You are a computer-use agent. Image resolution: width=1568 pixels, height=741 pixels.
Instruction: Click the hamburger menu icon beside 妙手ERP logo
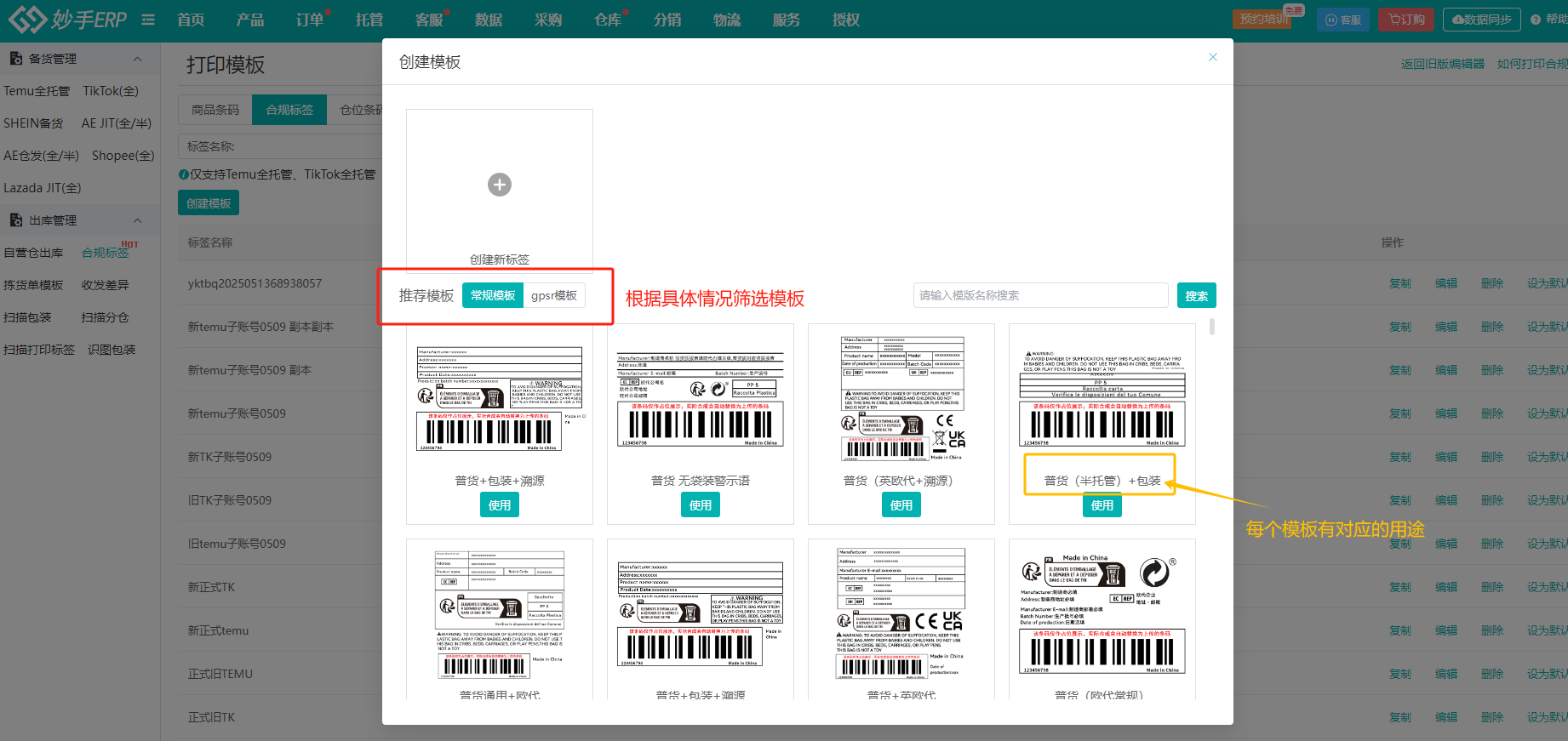(x=148, y=20)
